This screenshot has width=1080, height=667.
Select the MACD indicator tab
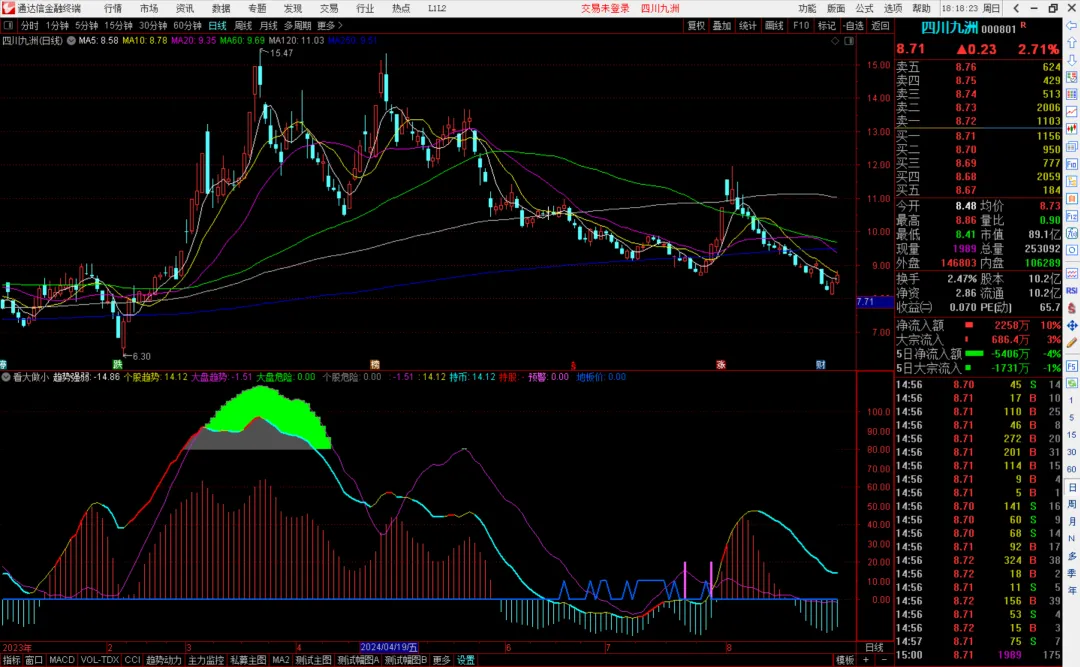pos(62,660)
